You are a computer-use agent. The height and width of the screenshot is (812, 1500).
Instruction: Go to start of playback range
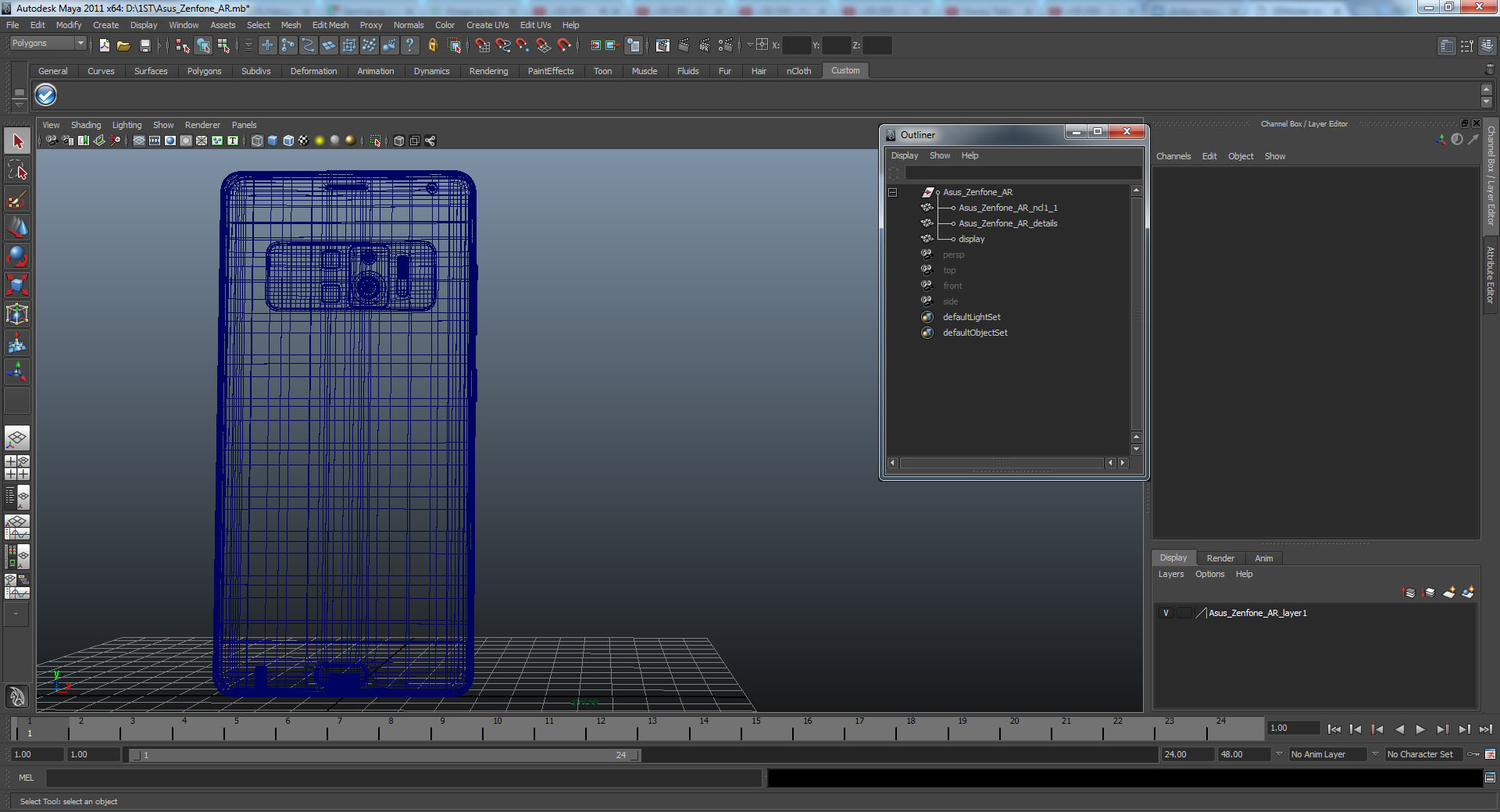point(1334,729)
